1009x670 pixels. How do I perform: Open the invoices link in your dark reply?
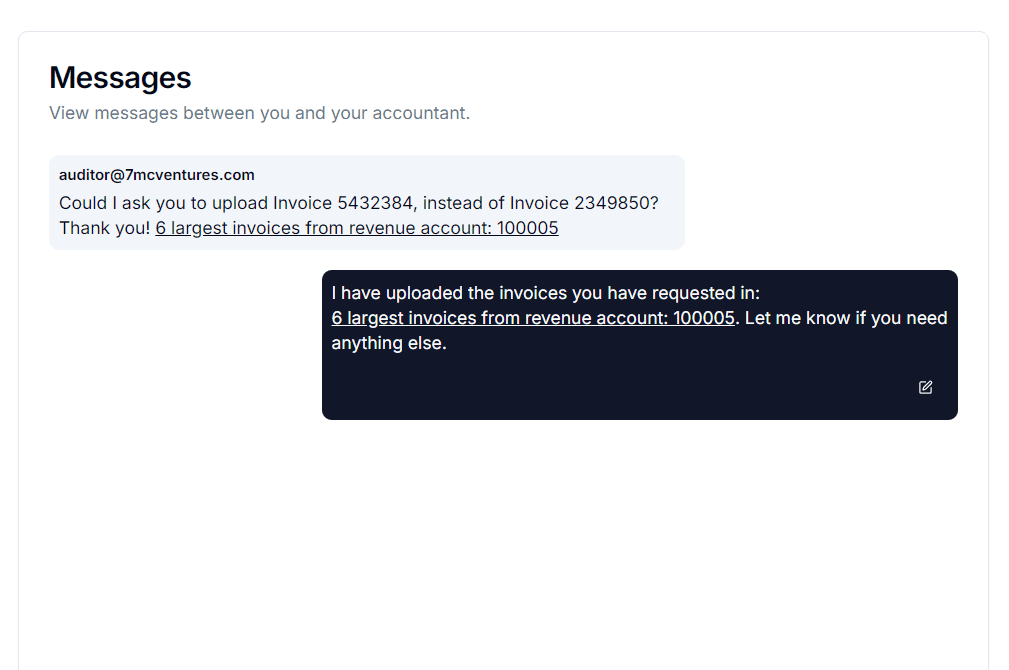(x=533, y=318)
